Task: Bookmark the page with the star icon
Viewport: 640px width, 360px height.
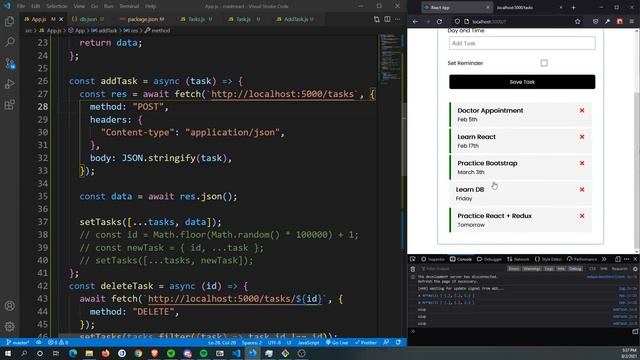Action: click(577, 22)
